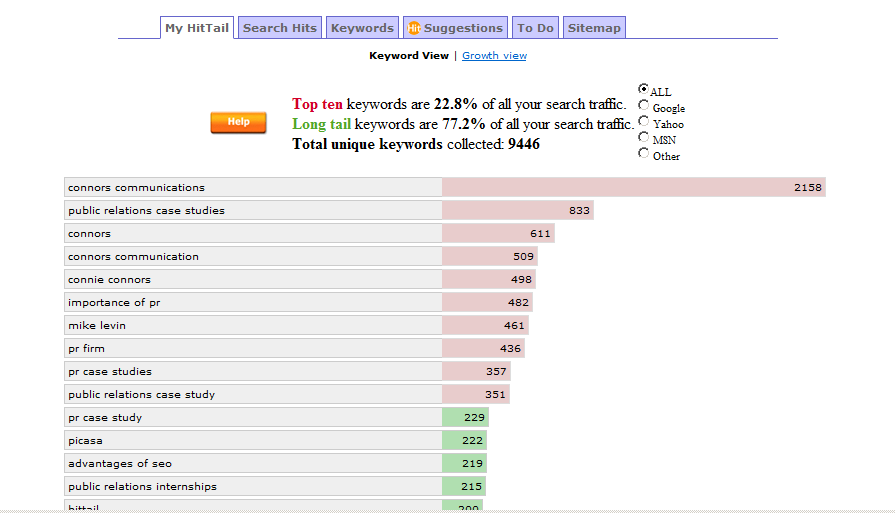The image size is (895, 513).
Task: Click the 'pr case studies' keyword
Action: pos(253,371)
